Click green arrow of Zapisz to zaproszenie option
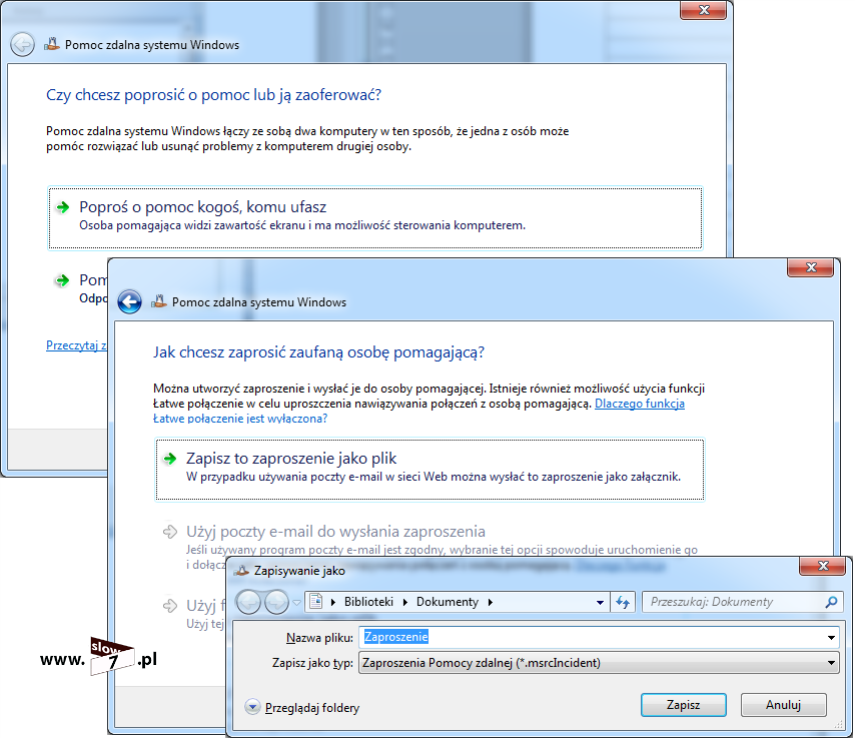Viewport: 855px width, 738px height. pos(170,458)
